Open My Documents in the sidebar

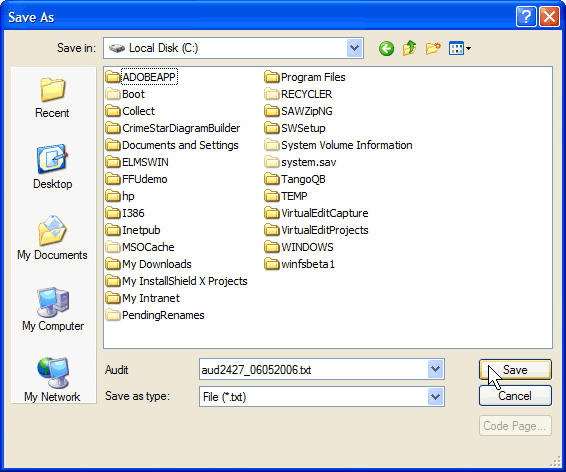tap(52, 238)
